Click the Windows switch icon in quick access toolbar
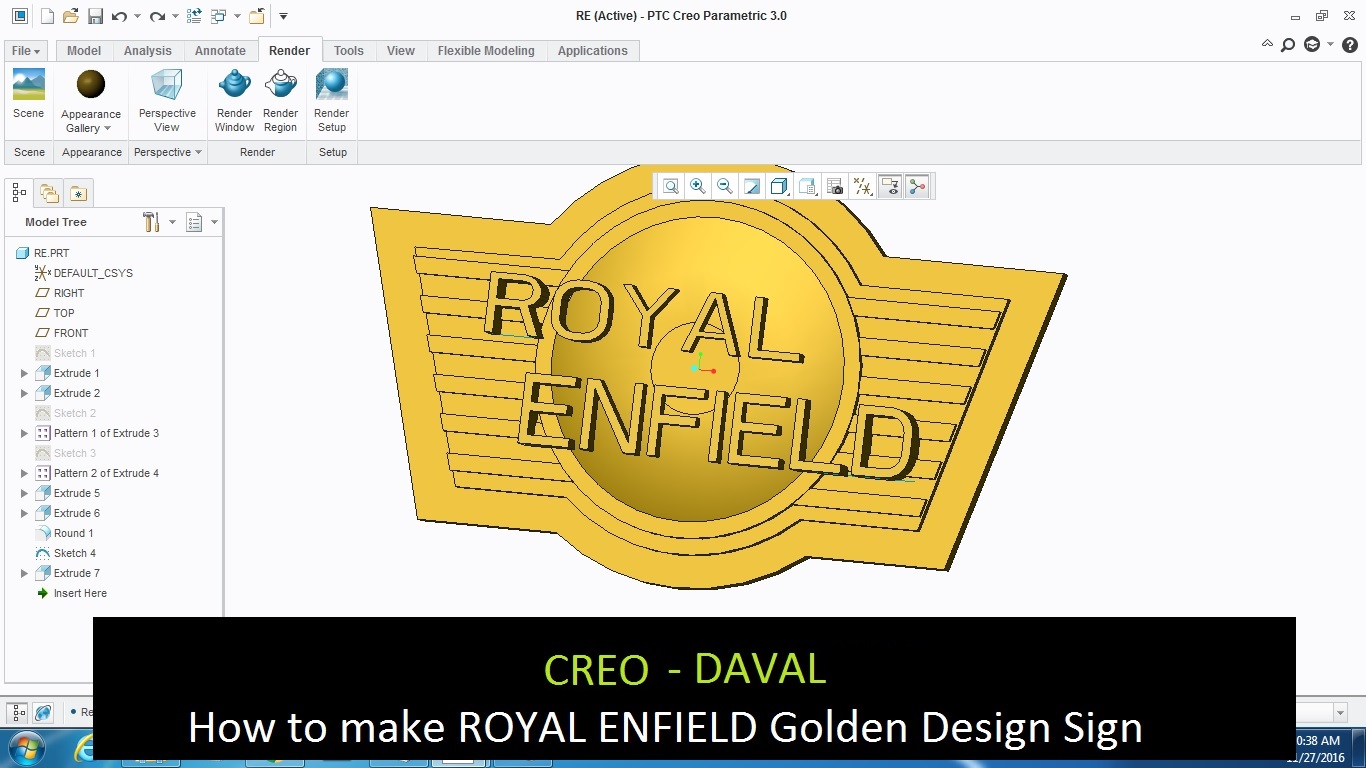This screenshot has height=768, width=1366. click(219, 16)
